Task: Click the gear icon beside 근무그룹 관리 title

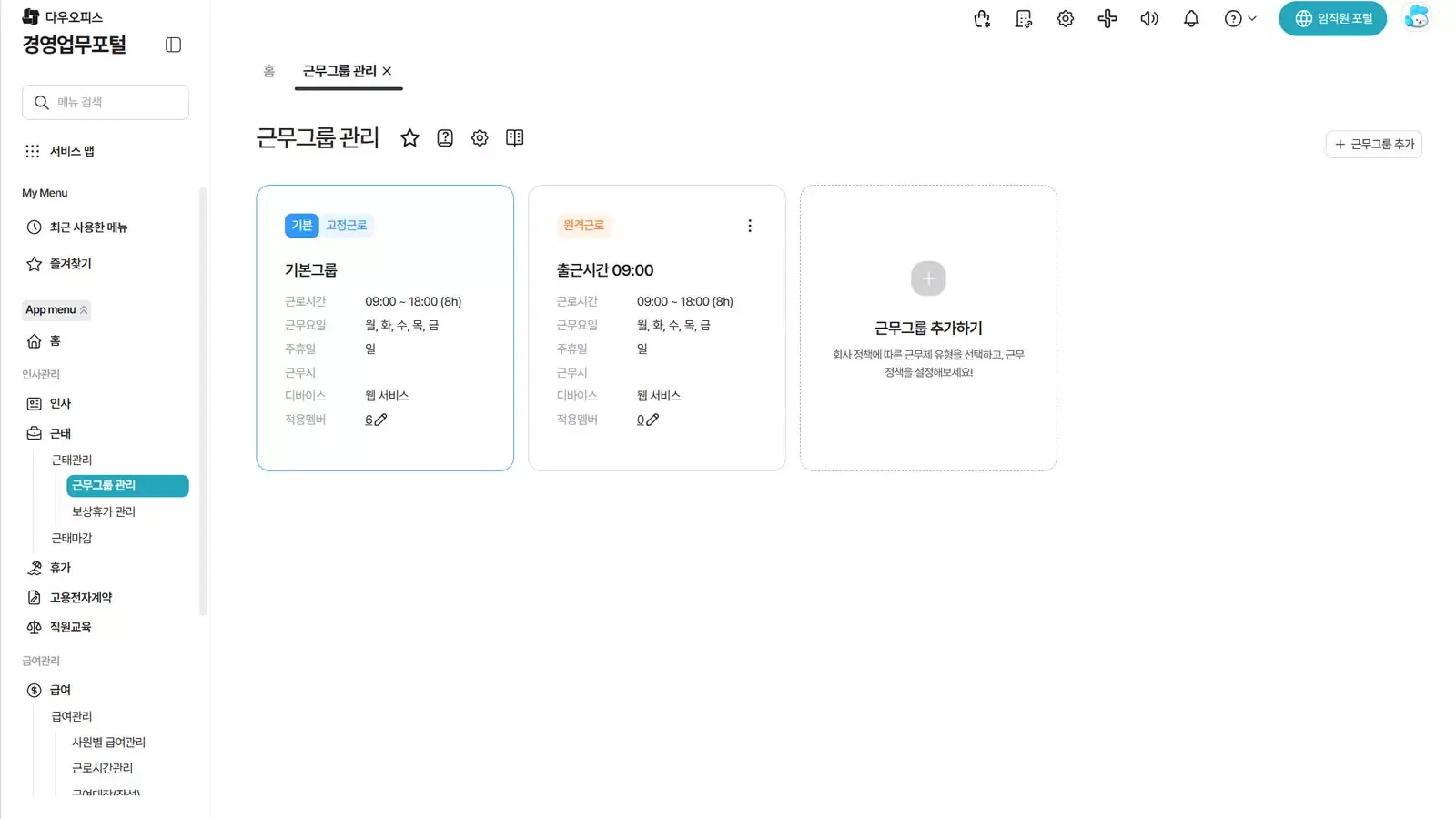Action: point(480,138)
